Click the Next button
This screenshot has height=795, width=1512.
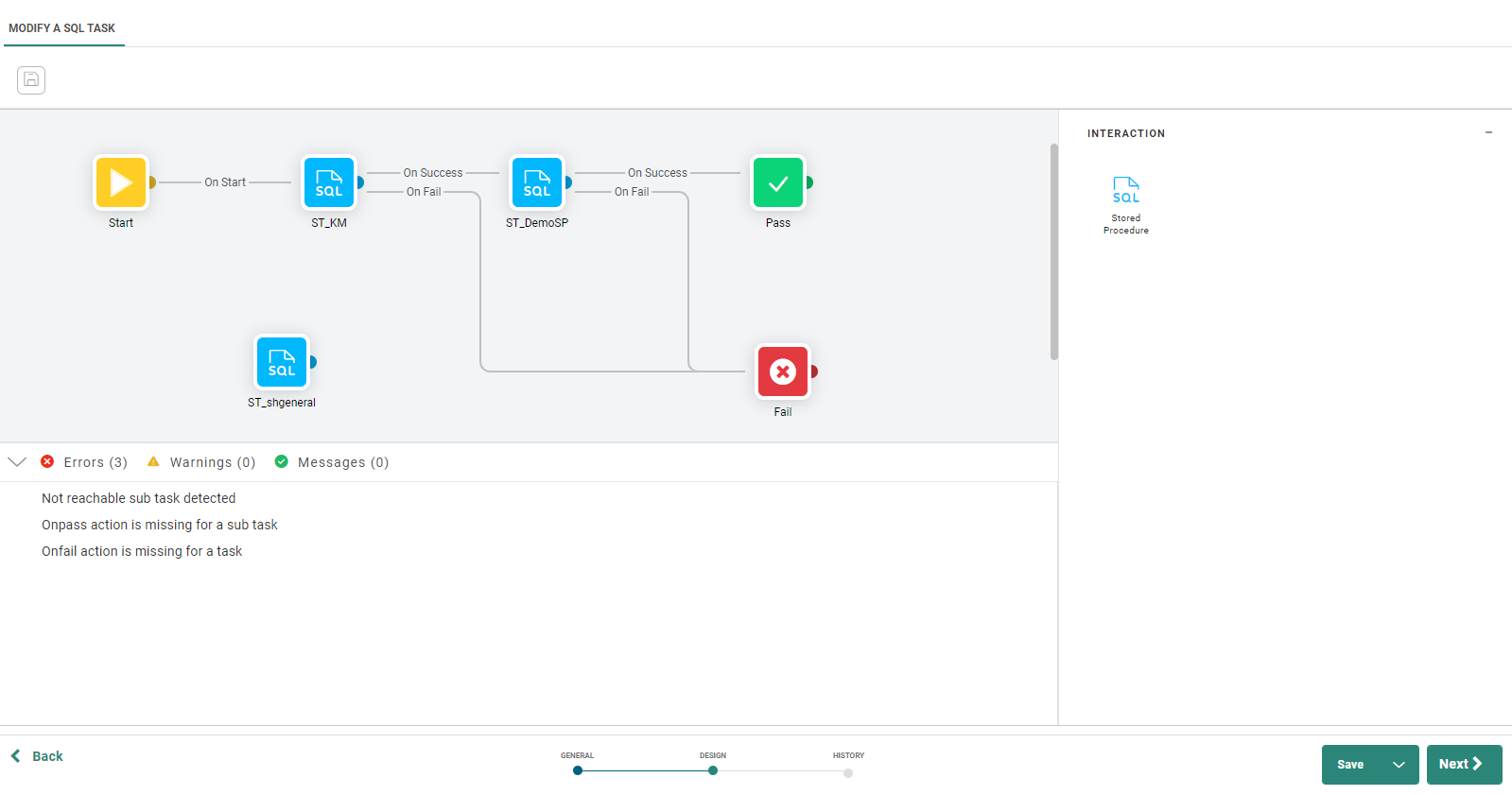[x=1463, y=765]
